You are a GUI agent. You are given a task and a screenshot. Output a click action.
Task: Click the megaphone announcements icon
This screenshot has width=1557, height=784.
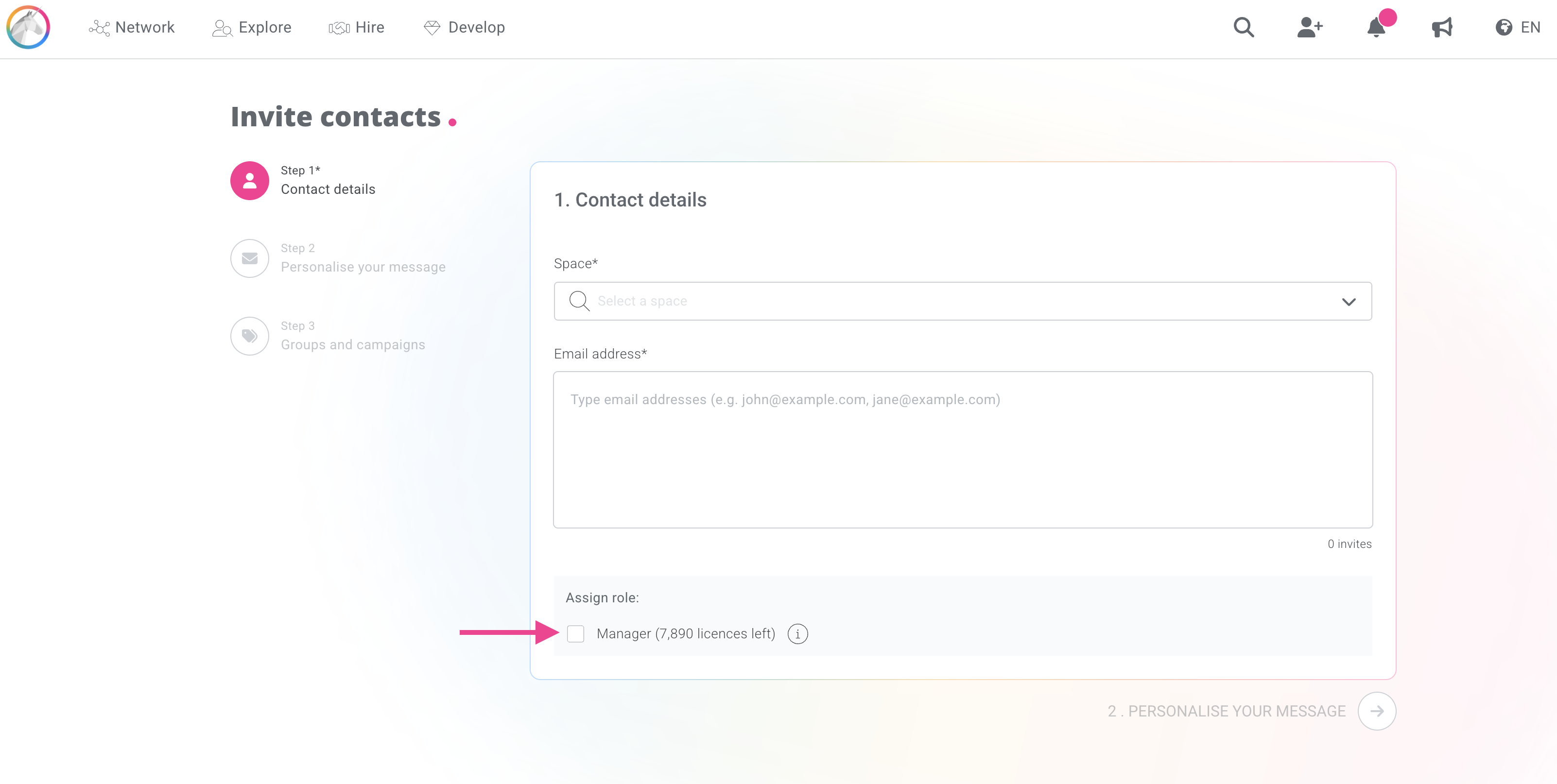tap(1441, 27)
